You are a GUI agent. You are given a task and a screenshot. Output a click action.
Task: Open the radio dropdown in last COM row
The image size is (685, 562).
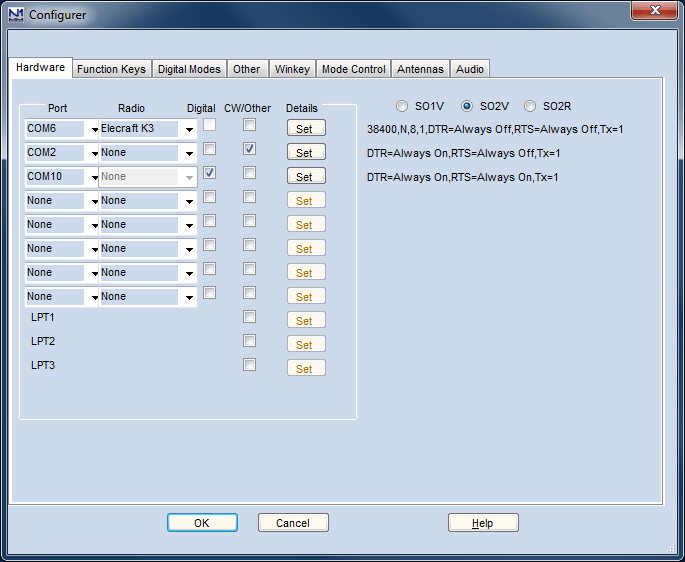[189, 298]
